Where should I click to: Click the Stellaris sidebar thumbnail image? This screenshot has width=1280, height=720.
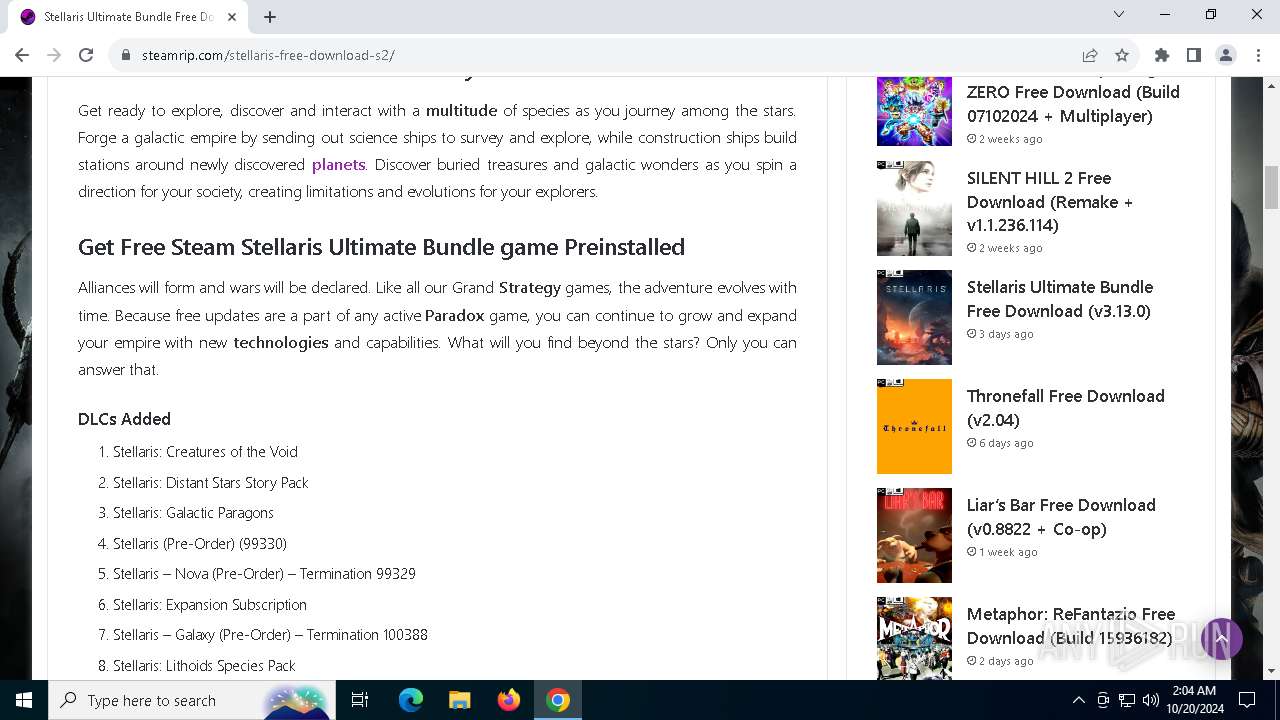(914, 317)
